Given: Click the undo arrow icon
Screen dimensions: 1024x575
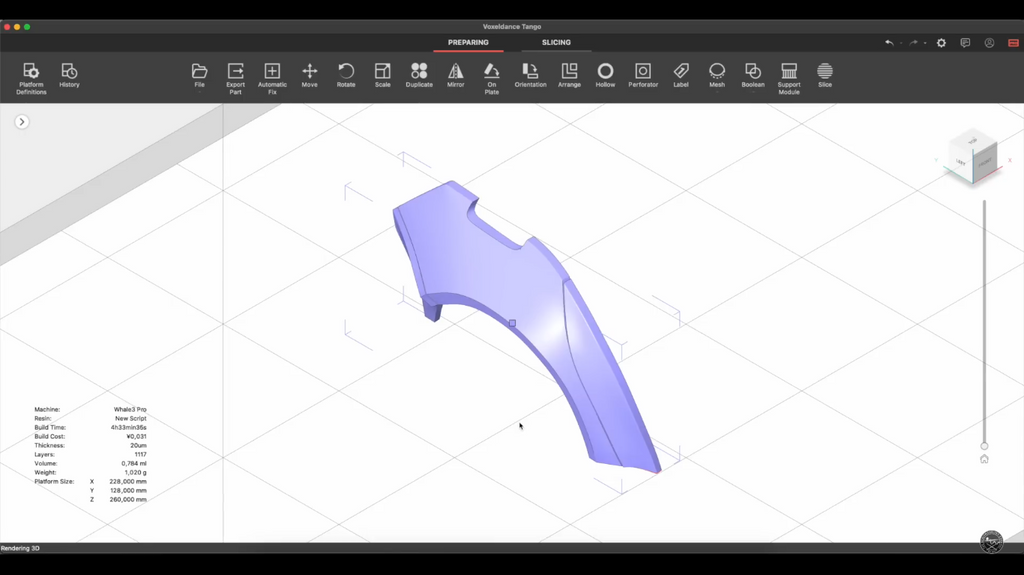Looking at the screenshot, I should click(889, 42).
